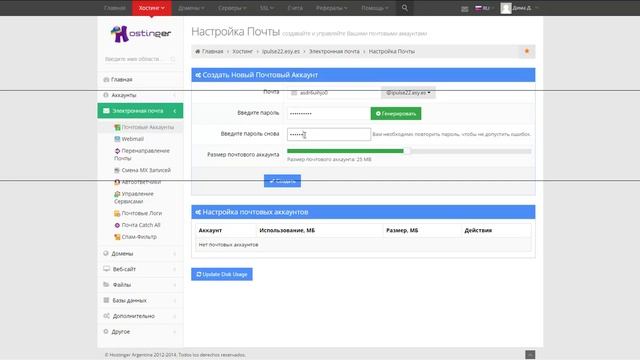Click the Действия column header
This screenshot has height=360, width=640.
click(x=478, y=230)
